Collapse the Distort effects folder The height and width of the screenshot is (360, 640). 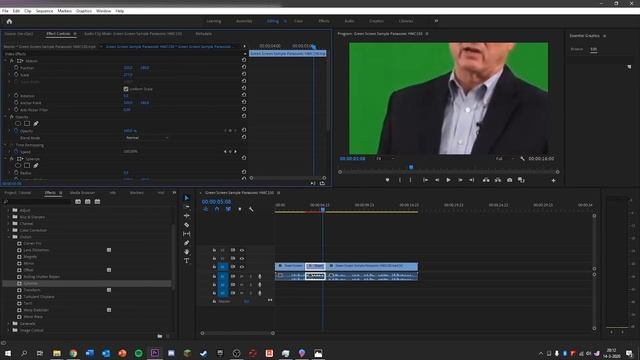(9, 237)
